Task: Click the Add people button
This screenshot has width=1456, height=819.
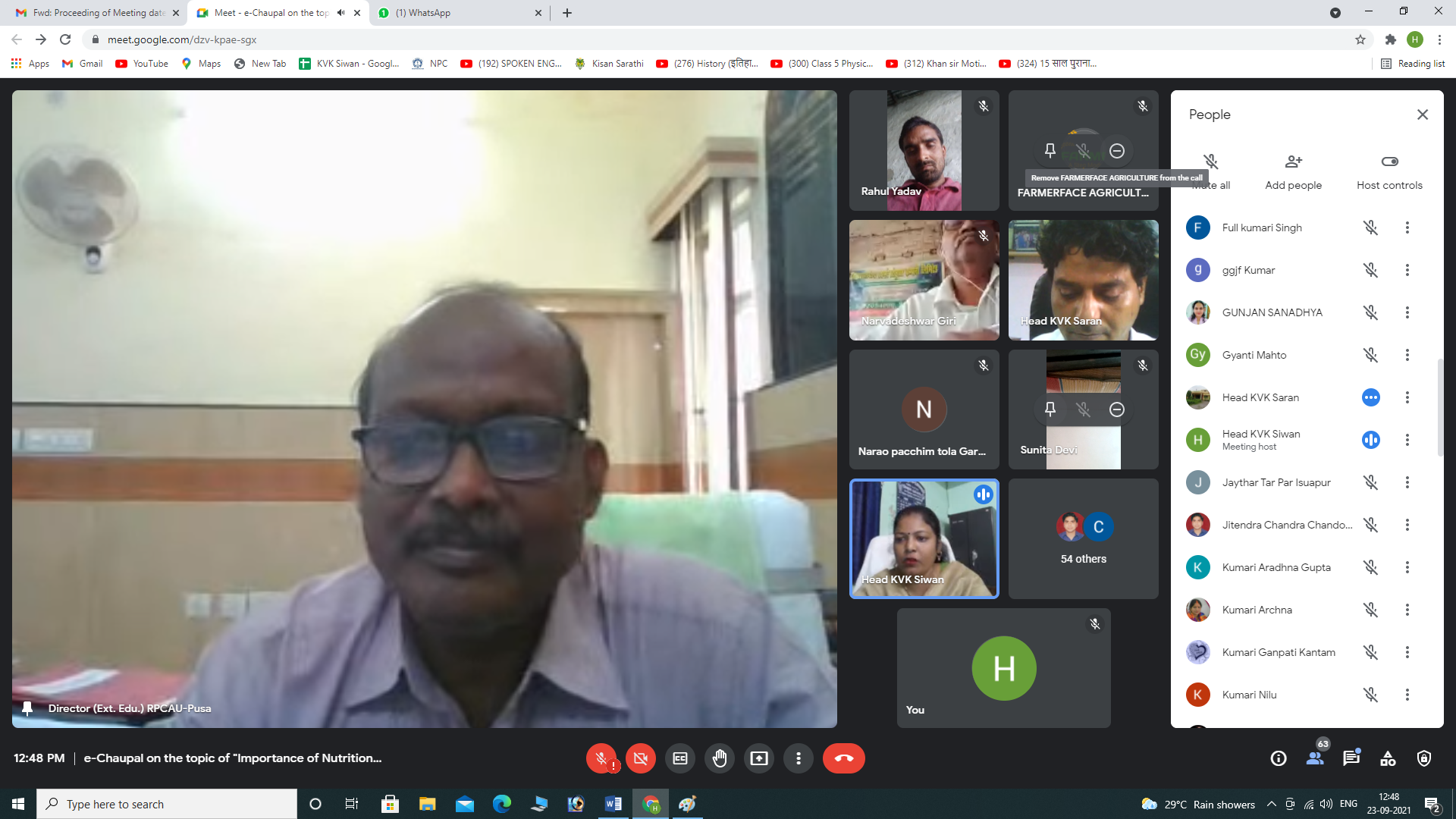Action: tap(1293, 171)
